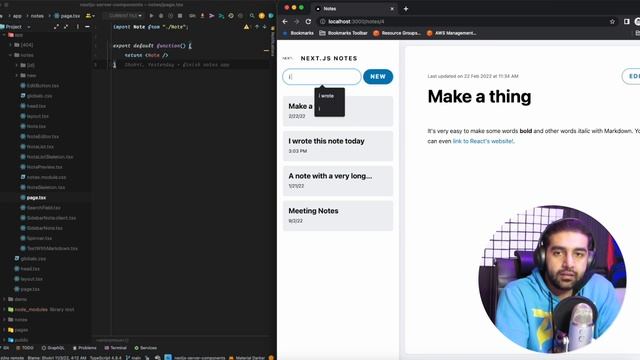This screenshot has width=640, height=360.
Task: Click the 'notes' breadcrumb in the IDE navigation bar
Action: (37, 16)
